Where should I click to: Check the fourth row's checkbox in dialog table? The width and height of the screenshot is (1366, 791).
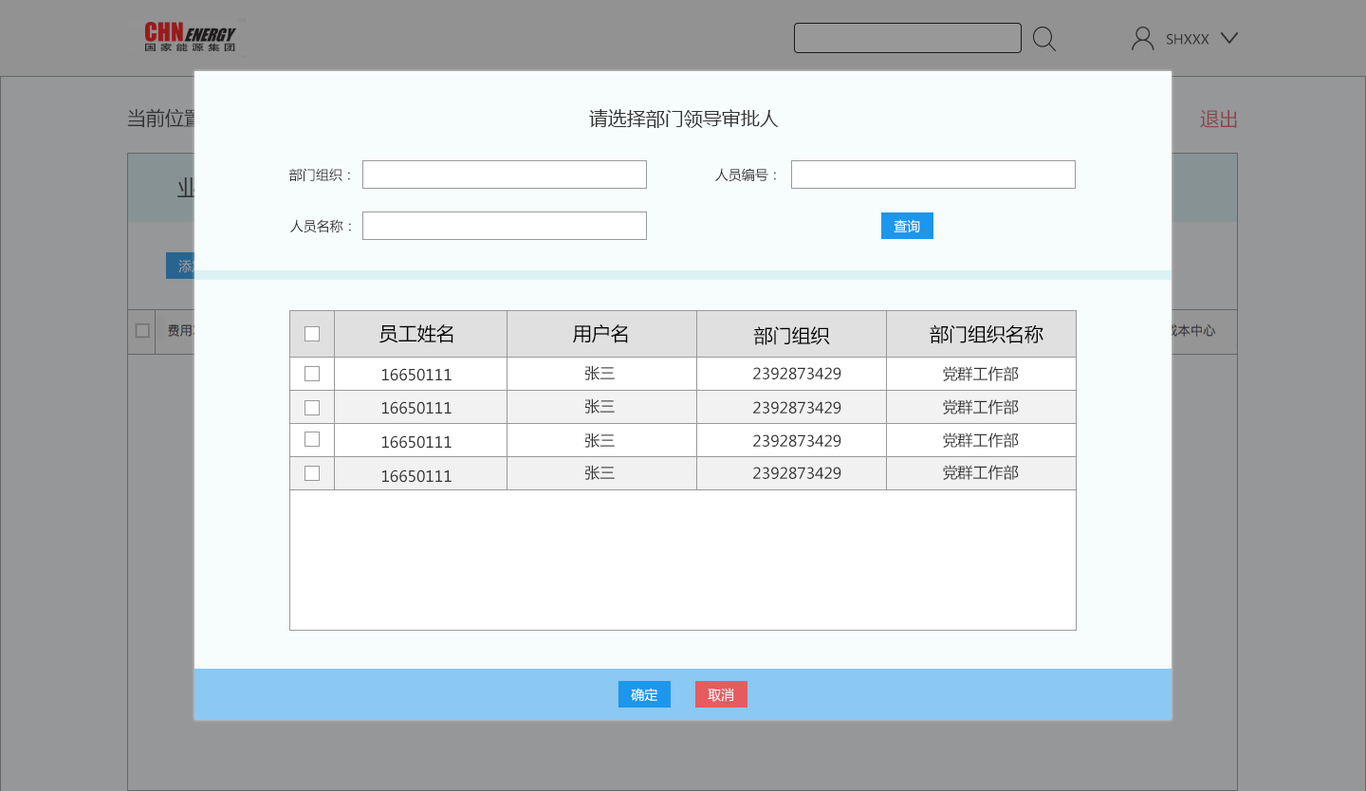[312, 473]
